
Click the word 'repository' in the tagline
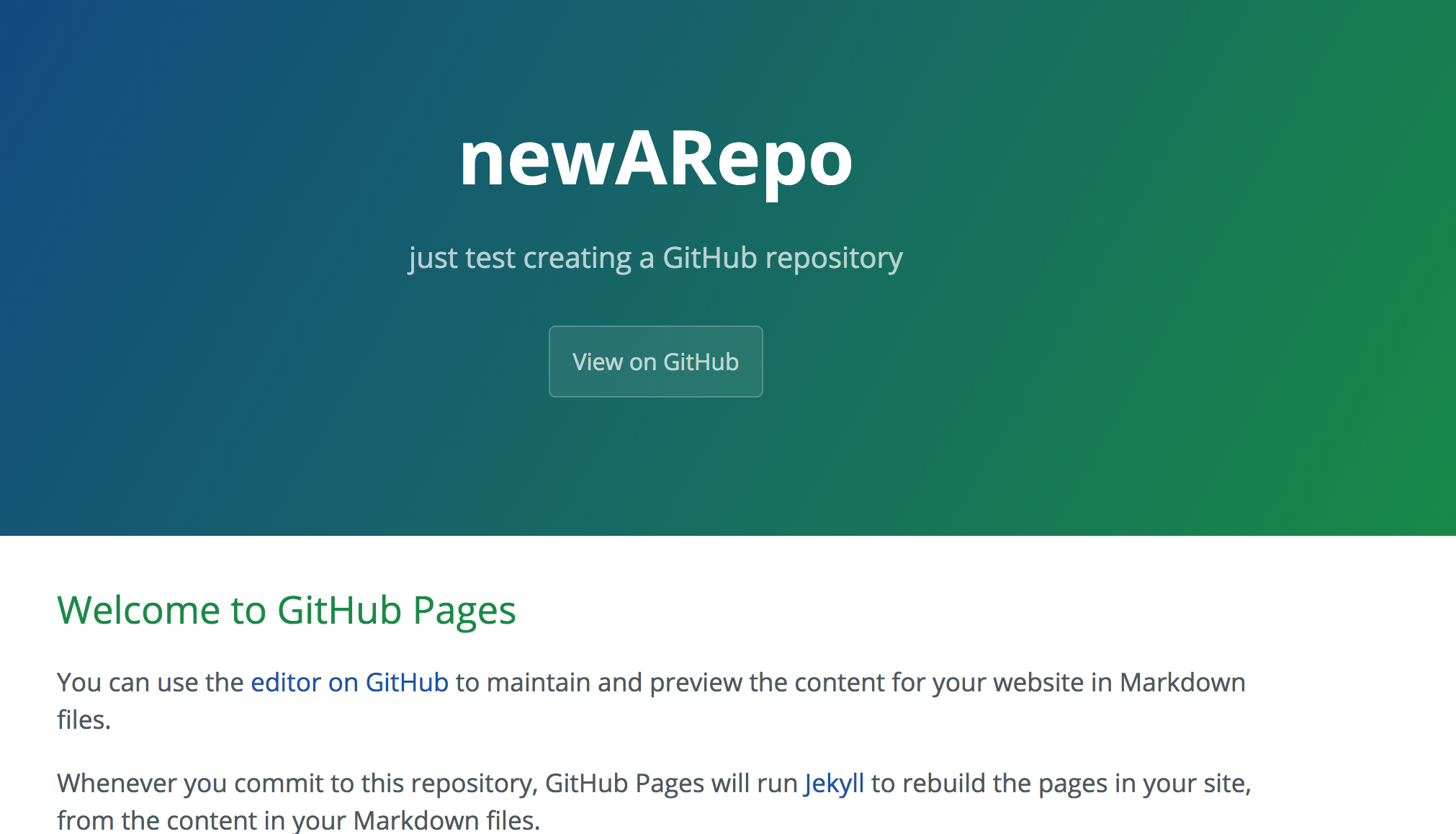pyautogui.click(x=833, y=258)
